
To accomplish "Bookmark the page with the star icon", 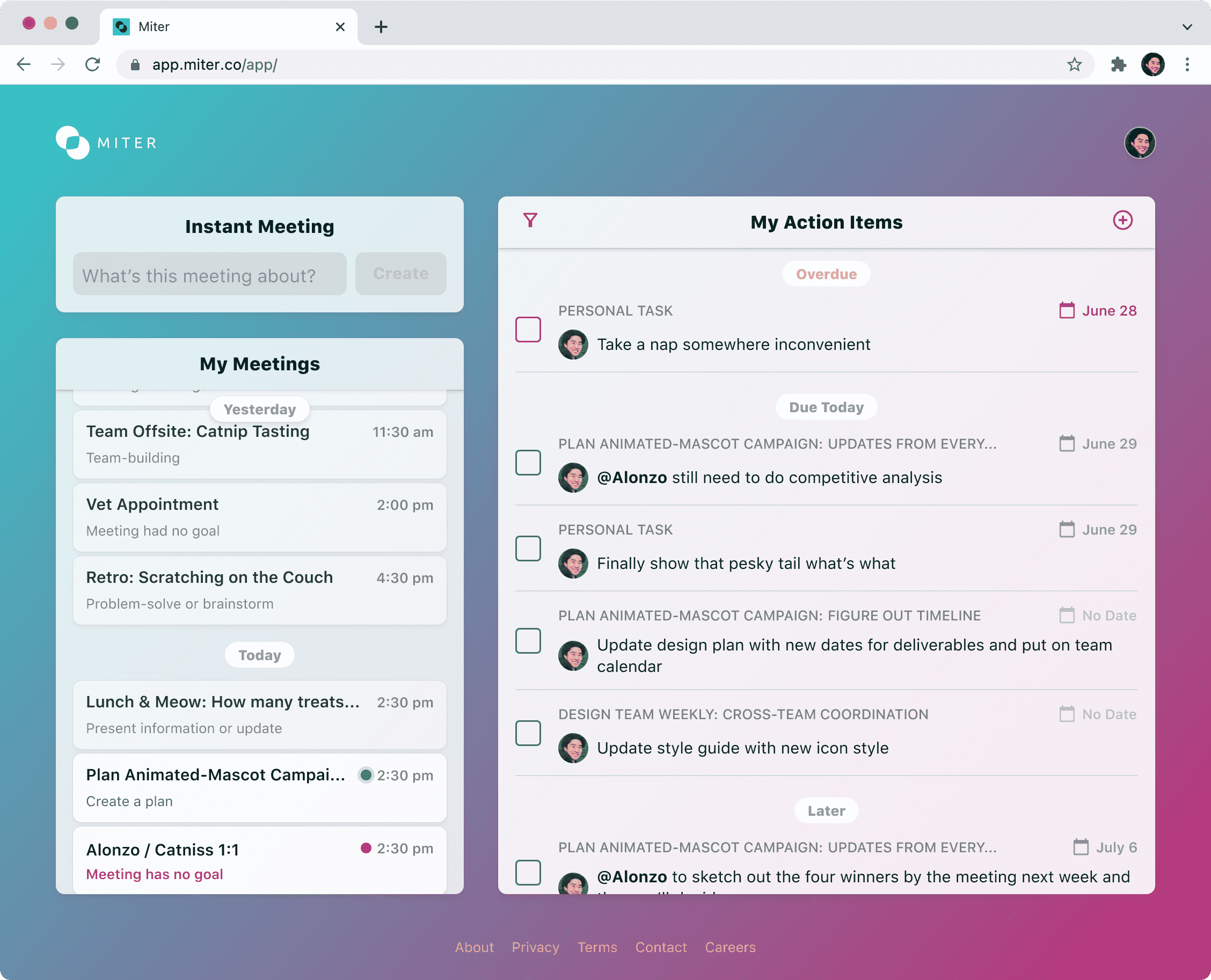I will tap(1074, 64).
